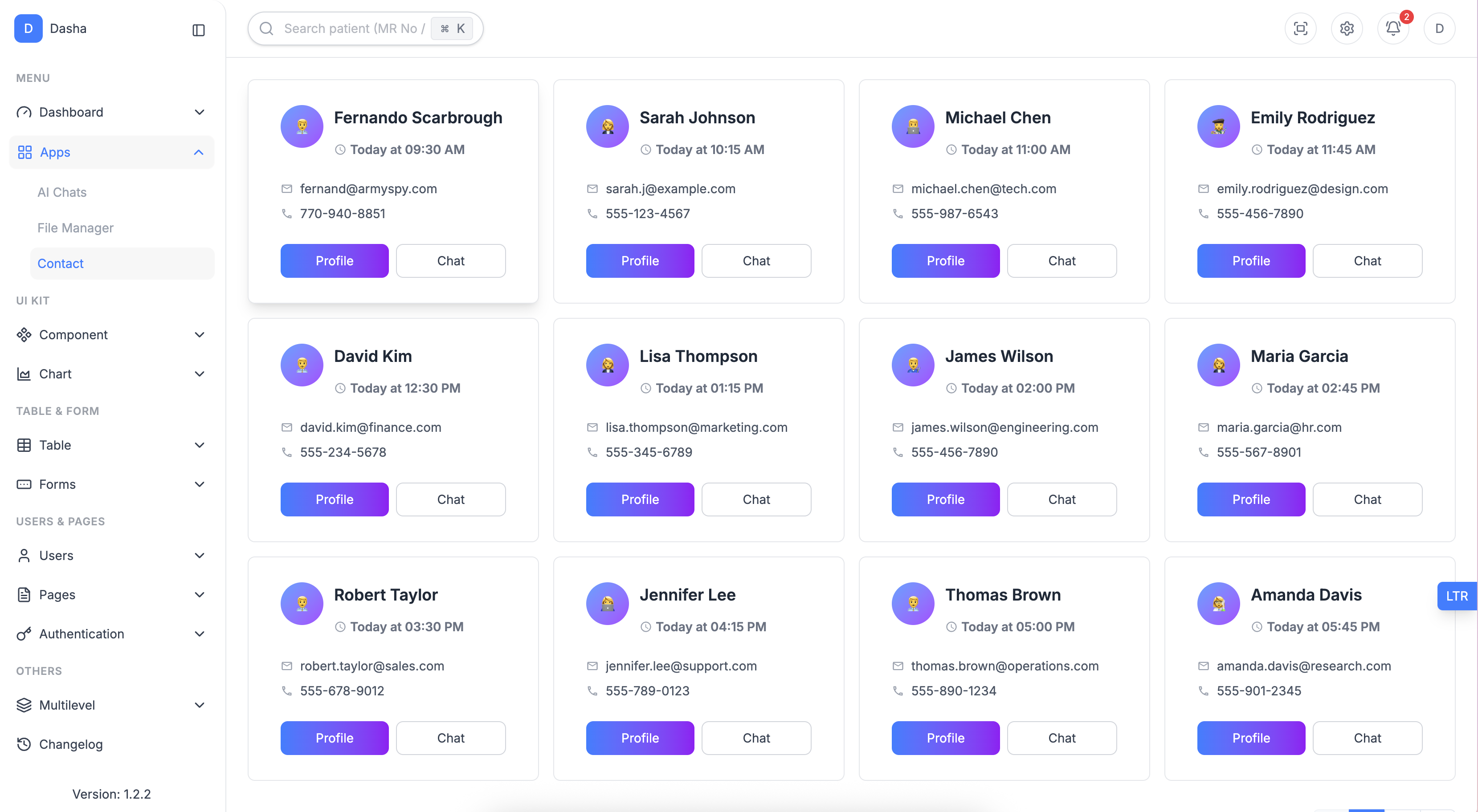The width and height of the screenshot is (1478, 812).
Task: Open settings via the gear icon
Action: [x=1347, y=28]
